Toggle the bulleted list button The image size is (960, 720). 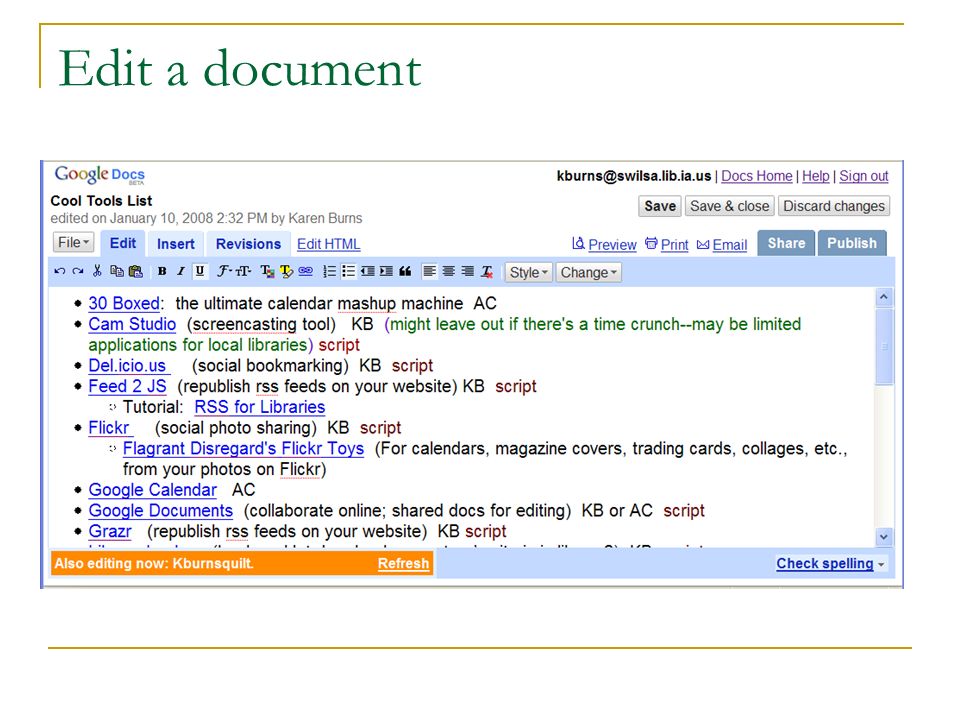pos(348,271)
